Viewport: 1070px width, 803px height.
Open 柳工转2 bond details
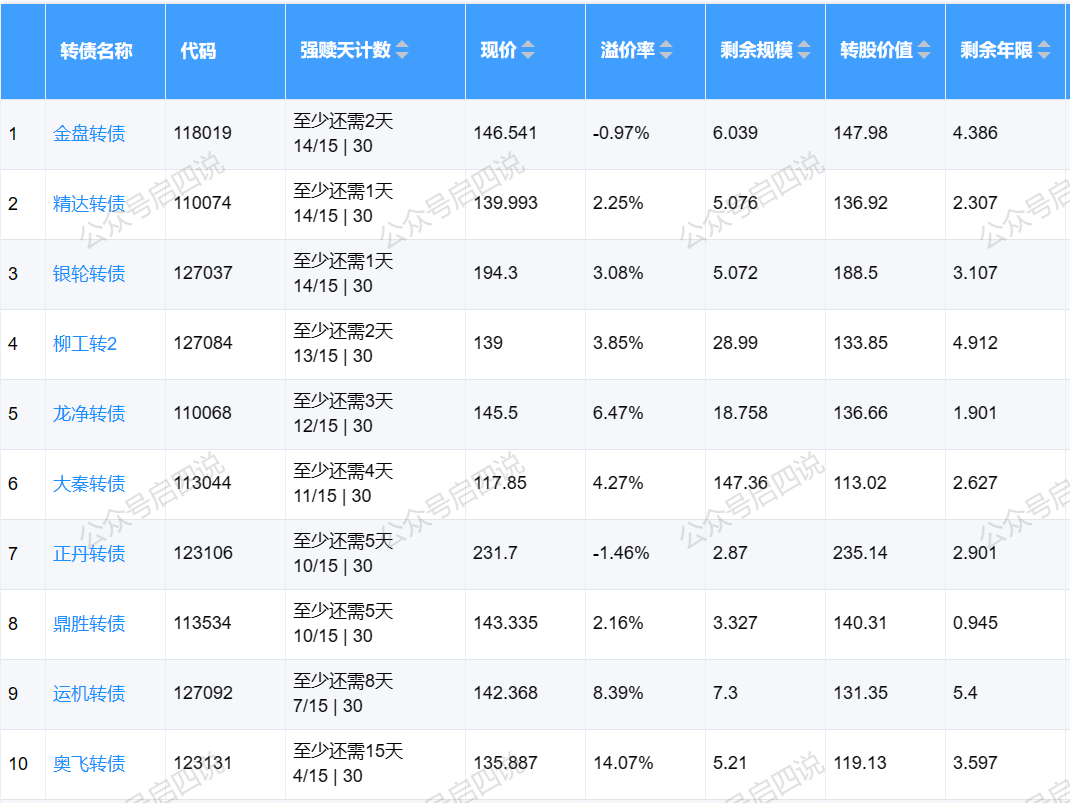tap(85, 344)
